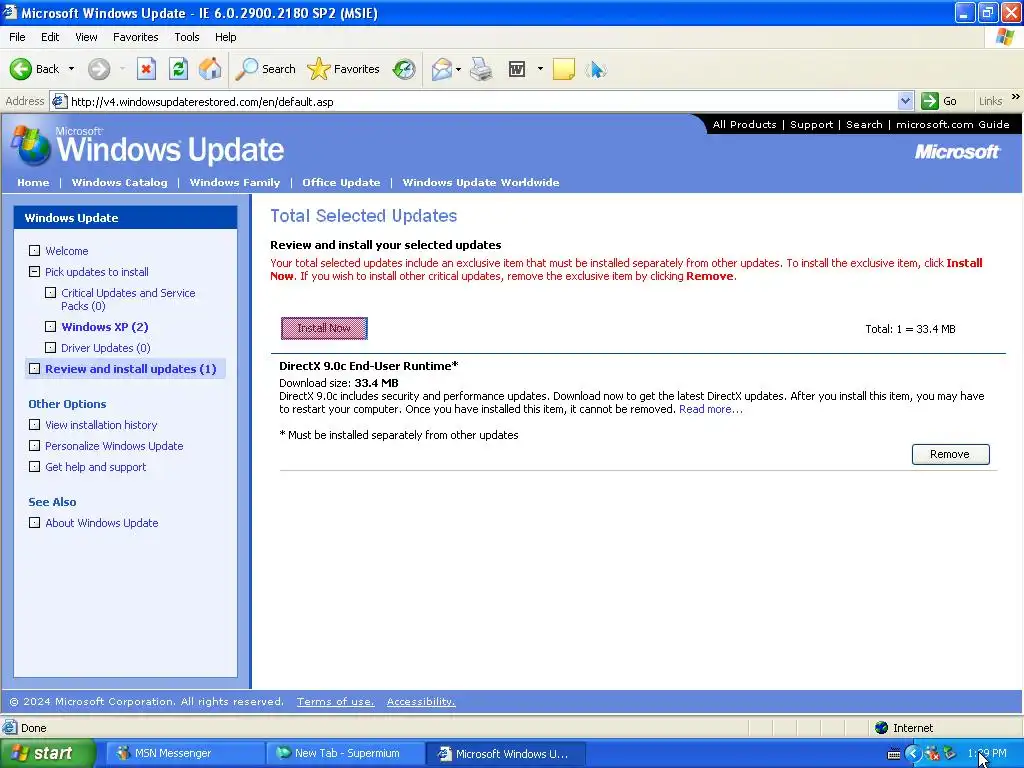Open the Back button history dropdown arrow

(71, 69)
